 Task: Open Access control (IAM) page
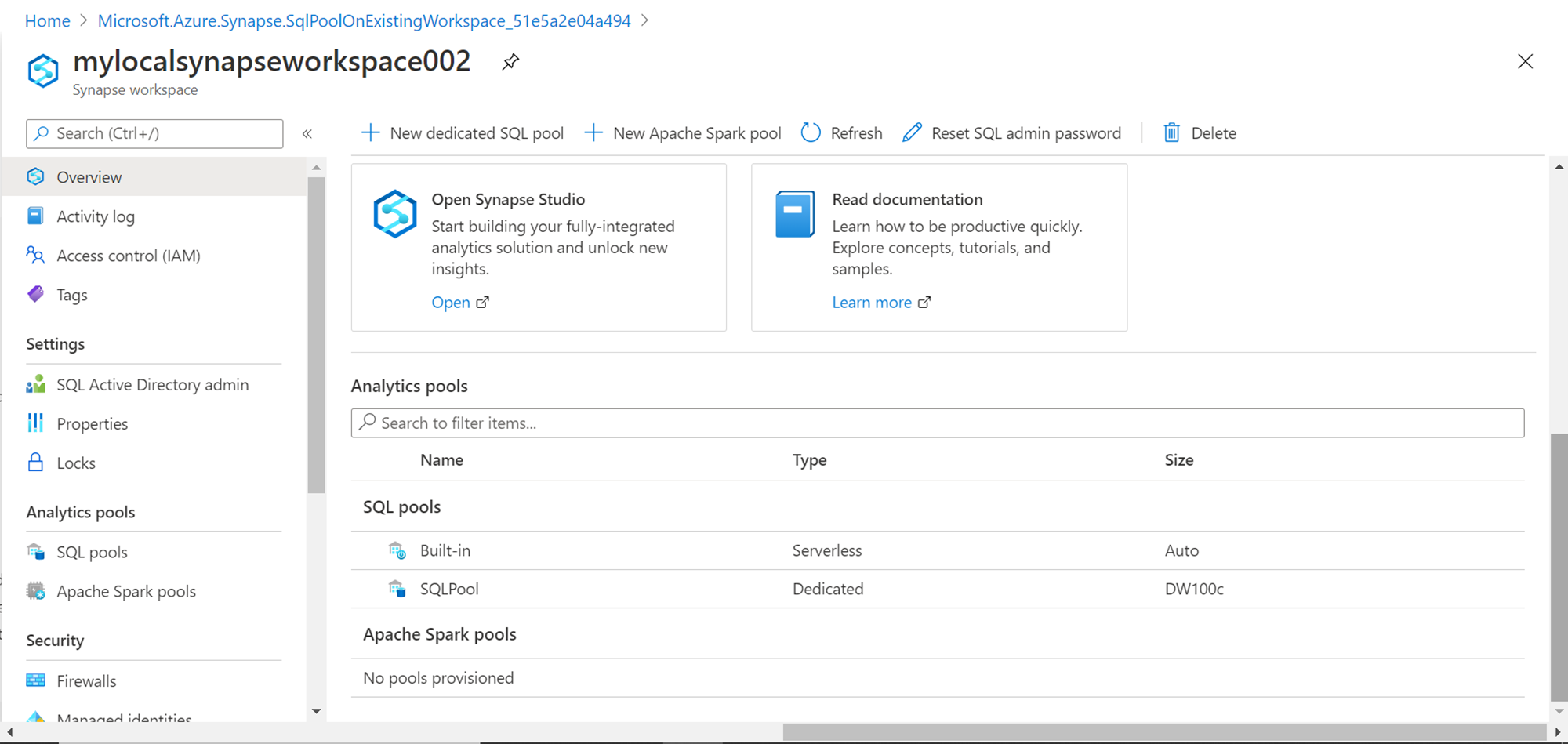tap(129, 256)
